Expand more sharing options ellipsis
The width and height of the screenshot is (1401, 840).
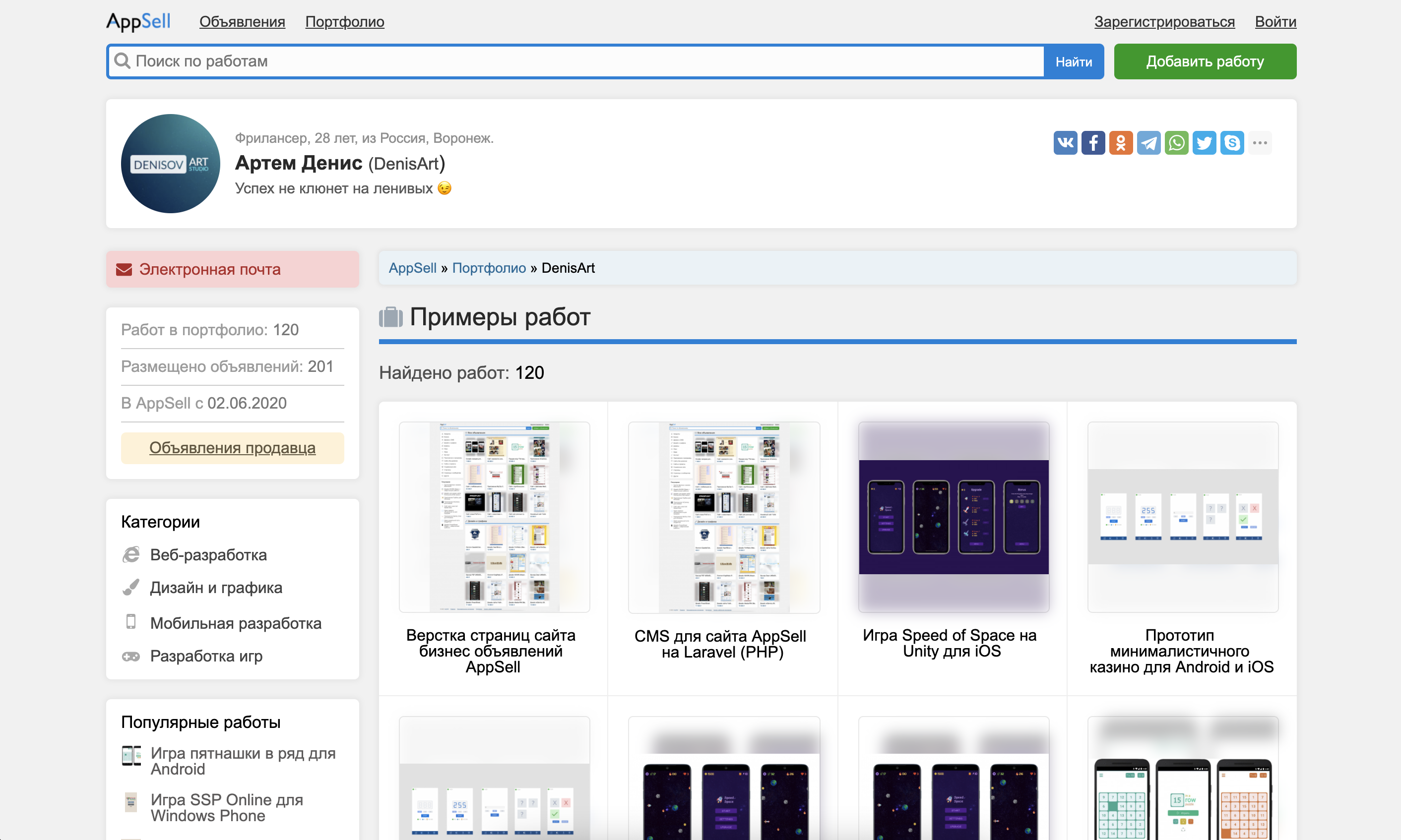1260,143
